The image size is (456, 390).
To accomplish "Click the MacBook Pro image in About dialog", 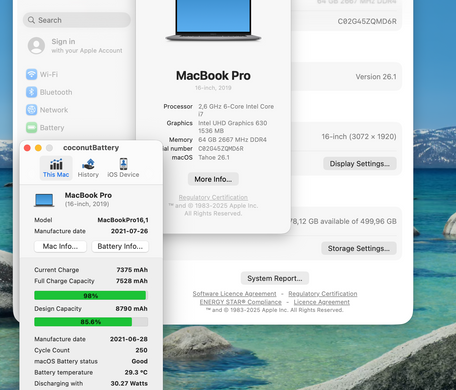I will pos(213,20).
